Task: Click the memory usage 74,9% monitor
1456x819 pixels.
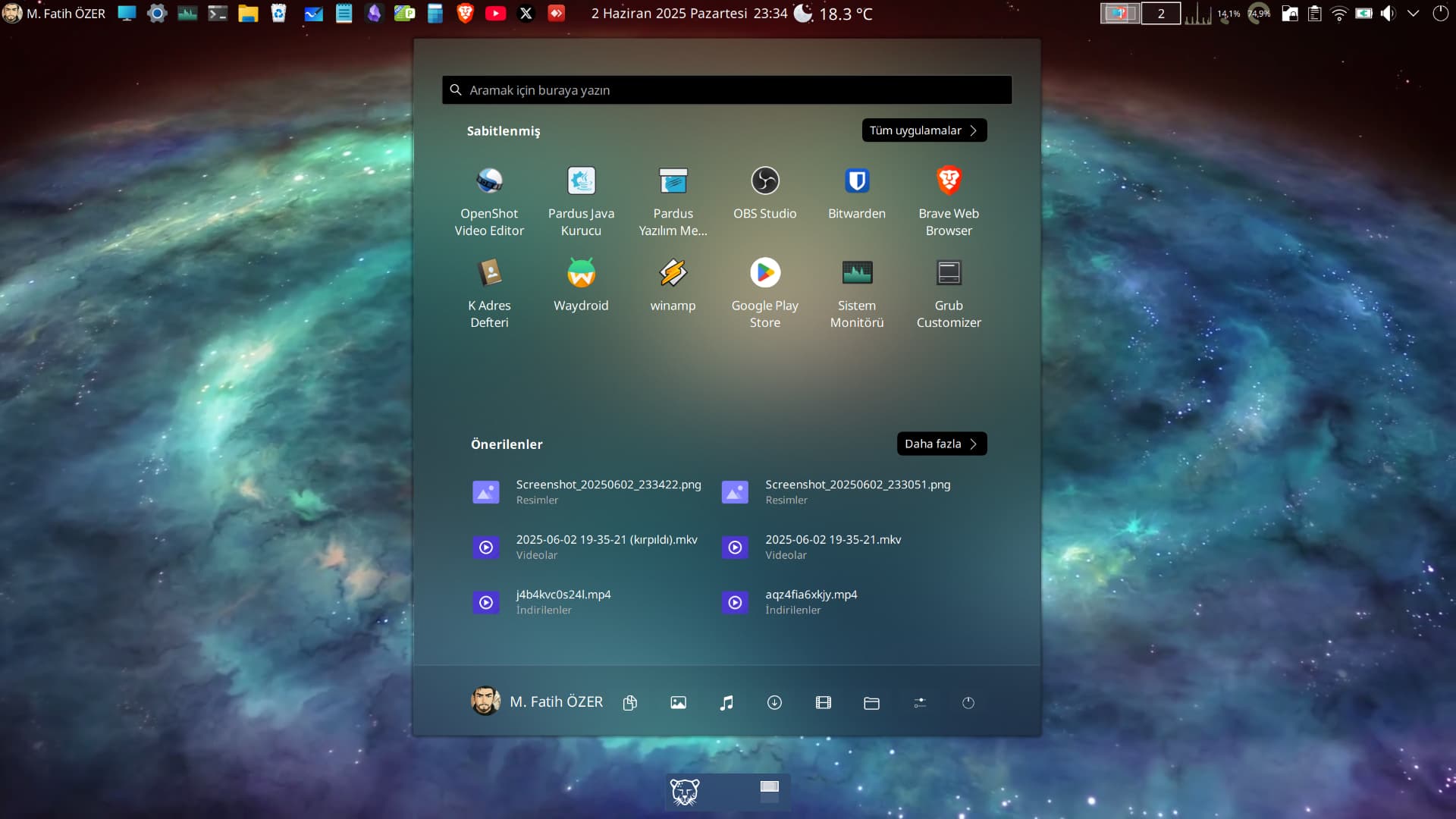Action: [x=1259, y=14]
